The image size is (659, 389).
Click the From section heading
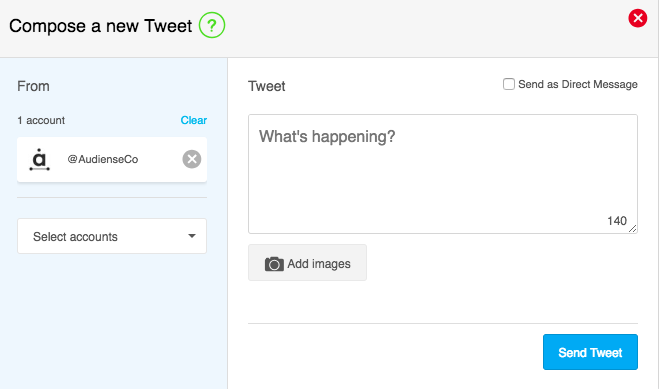point(33,86)
